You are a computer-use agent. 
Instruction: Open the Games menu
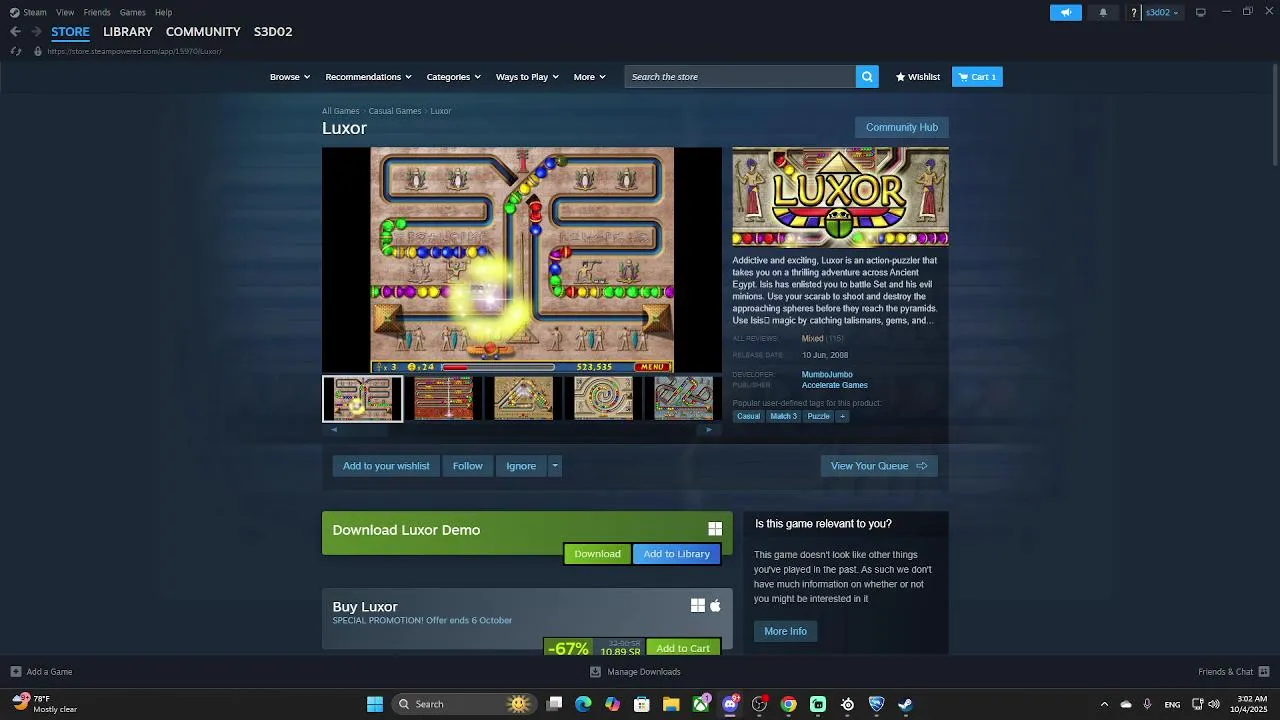click(132, 12)
